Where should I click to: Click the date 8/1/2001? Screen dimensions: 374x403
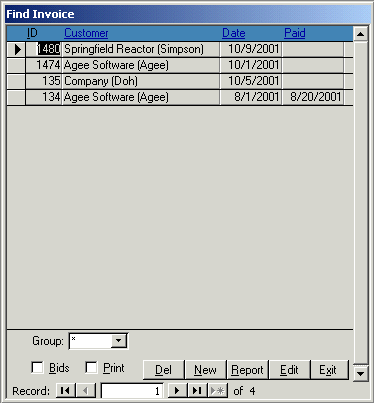[x=250, y=97]
